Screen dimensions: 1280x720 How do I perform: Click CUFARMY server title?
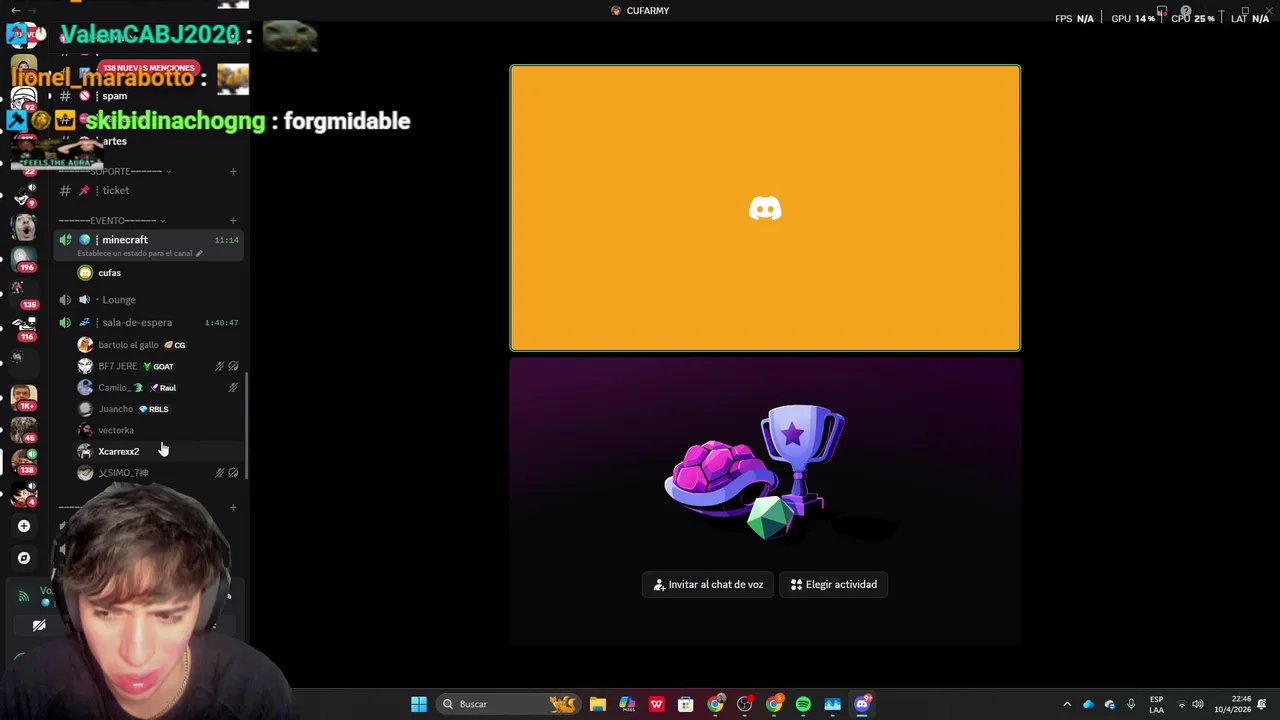640,11
